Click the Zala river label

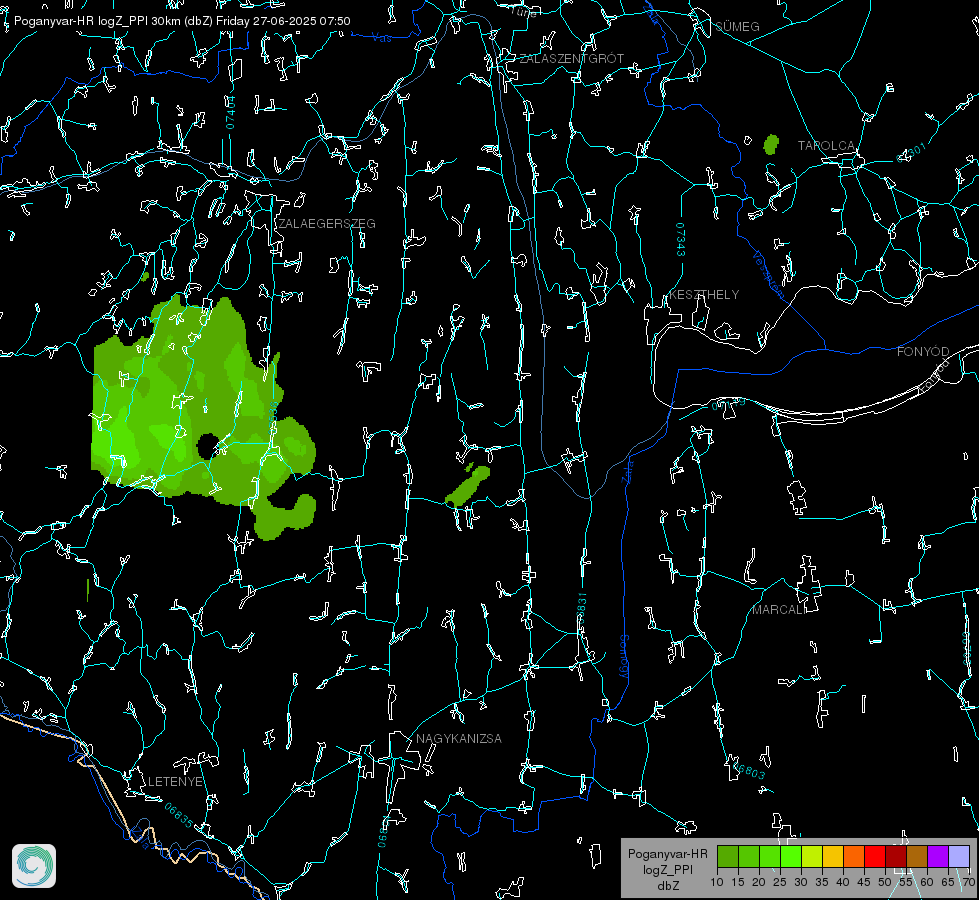[628, 468]
